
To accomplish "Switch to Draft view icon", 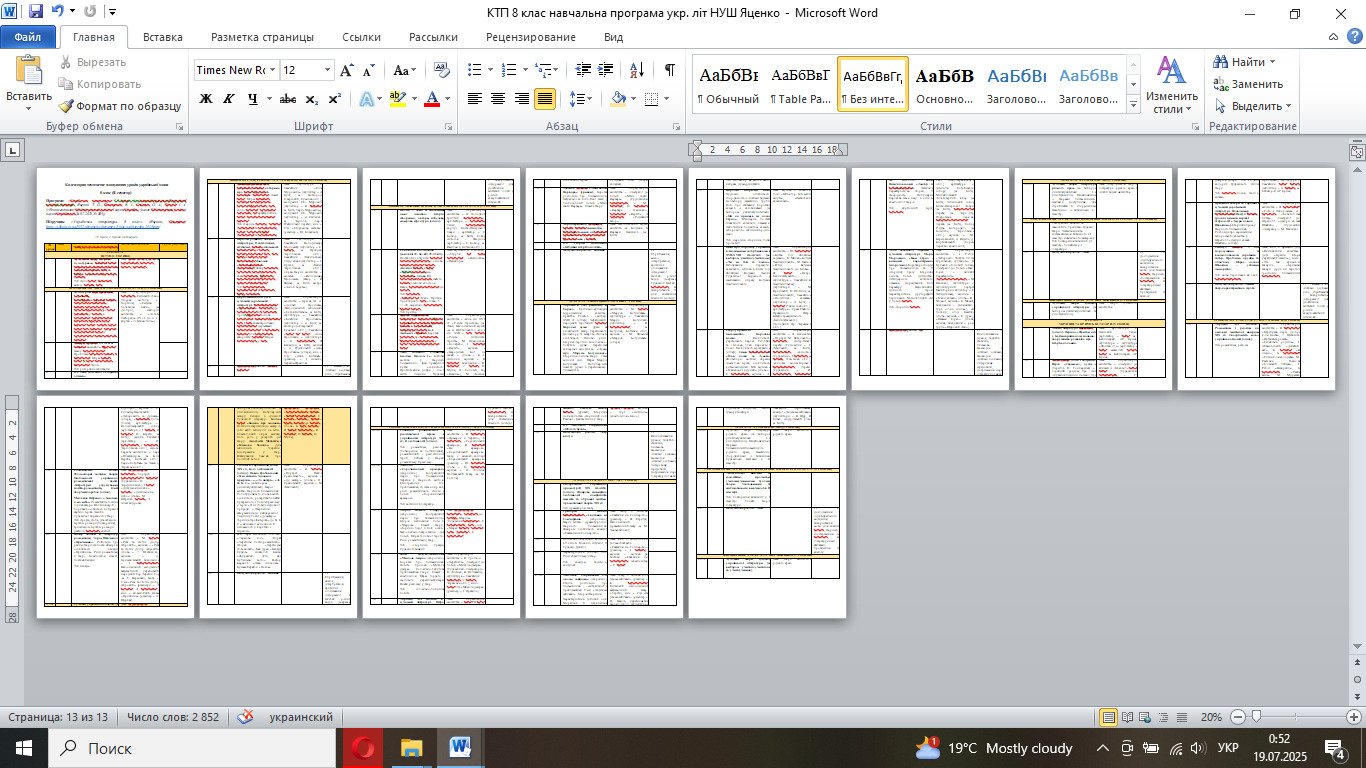I will (x=1182, y=717).
